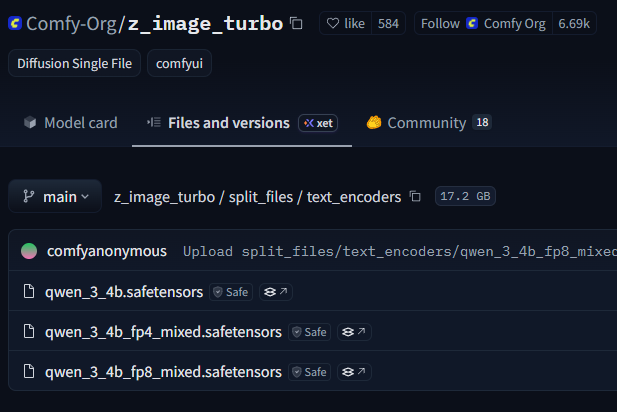Click the Comfy-Org logo beside the repo name
The image size is (617, 412).
point(15,23)
